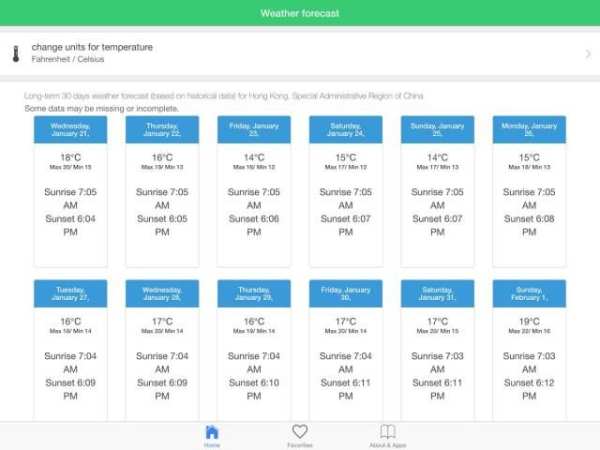This screenshot has width=600, height=450.
Task: Tap 14°C on the Friday, January 23 card
Action: click(254, 158)
